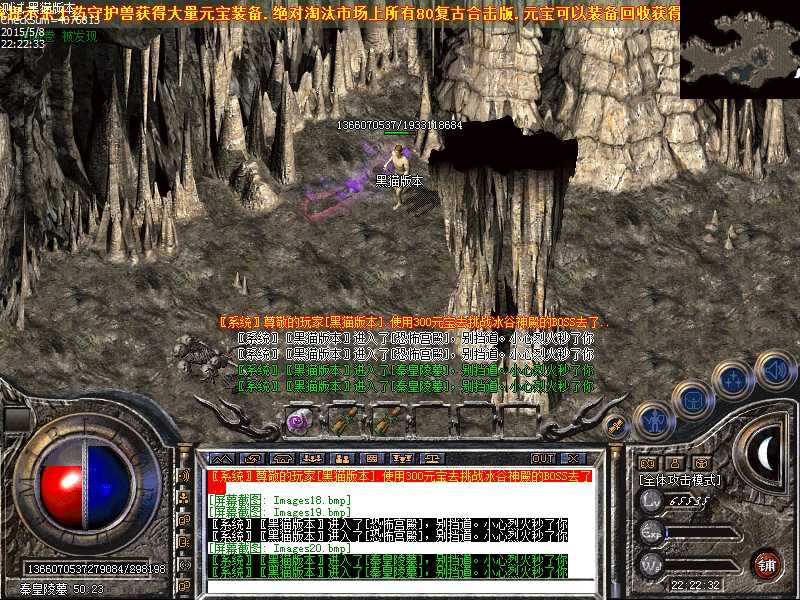Screen dimensions: 800x600
Task: Click the level value 65535
Action: pos(689,501)
